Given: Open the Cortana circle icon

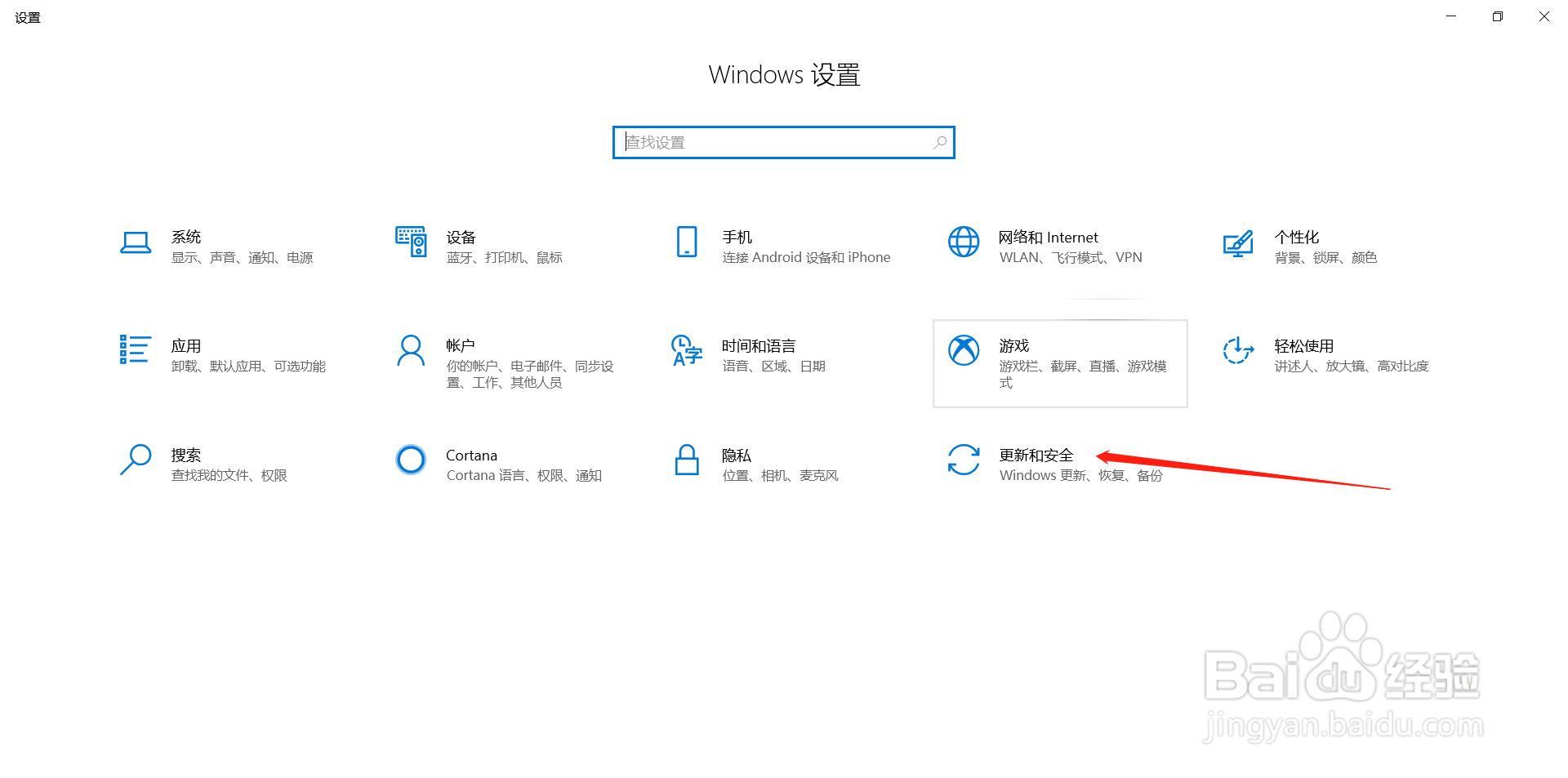Looking at the screenshot, I should click(411, 460).
